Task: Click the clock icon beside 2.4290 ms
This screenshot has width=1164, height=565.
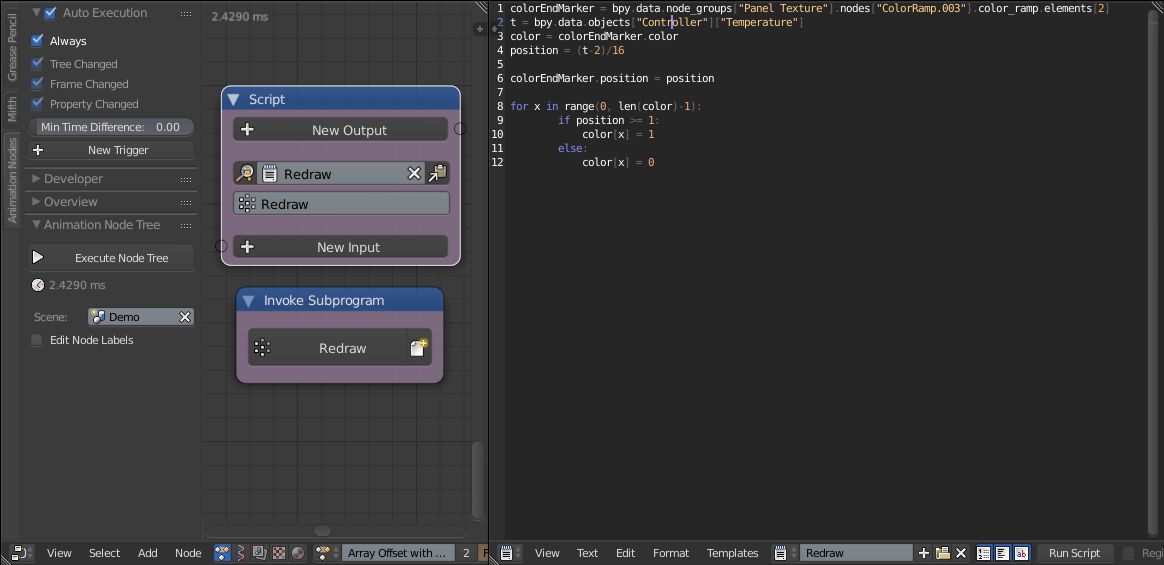Action: (39, 284)
